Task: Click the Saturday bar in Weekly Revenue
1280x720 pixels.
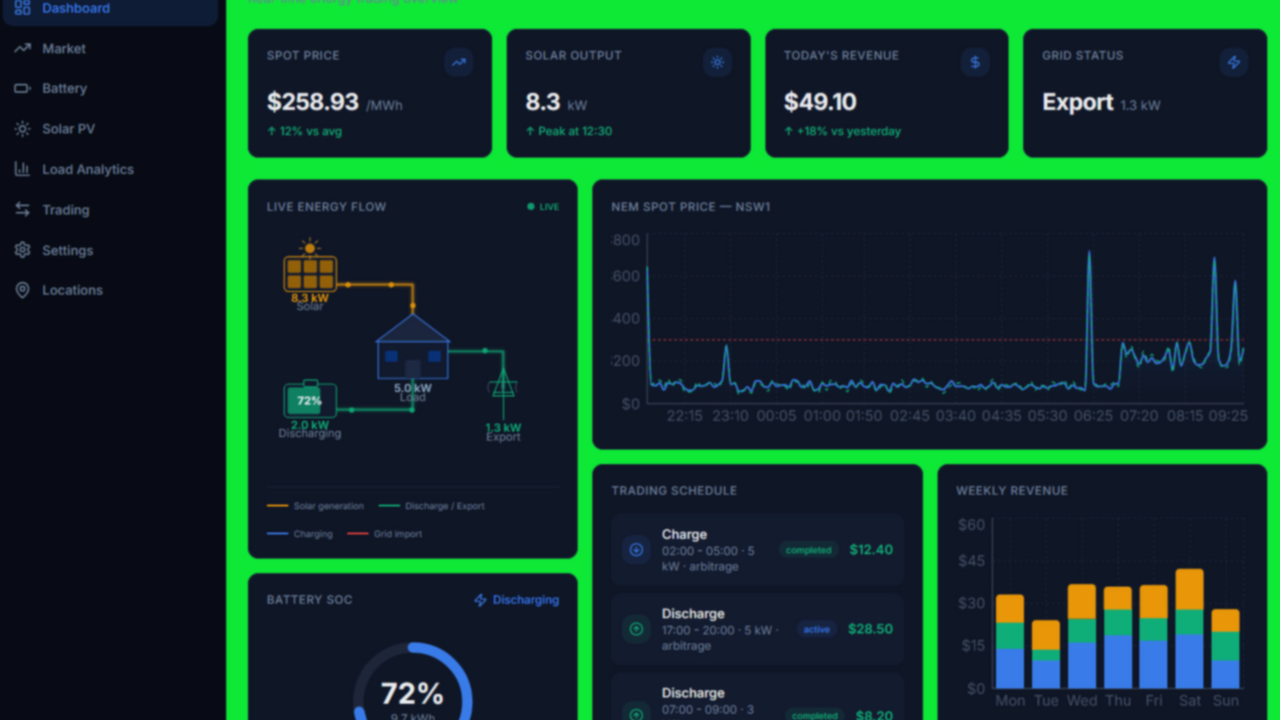Action: pos(1189,628)
